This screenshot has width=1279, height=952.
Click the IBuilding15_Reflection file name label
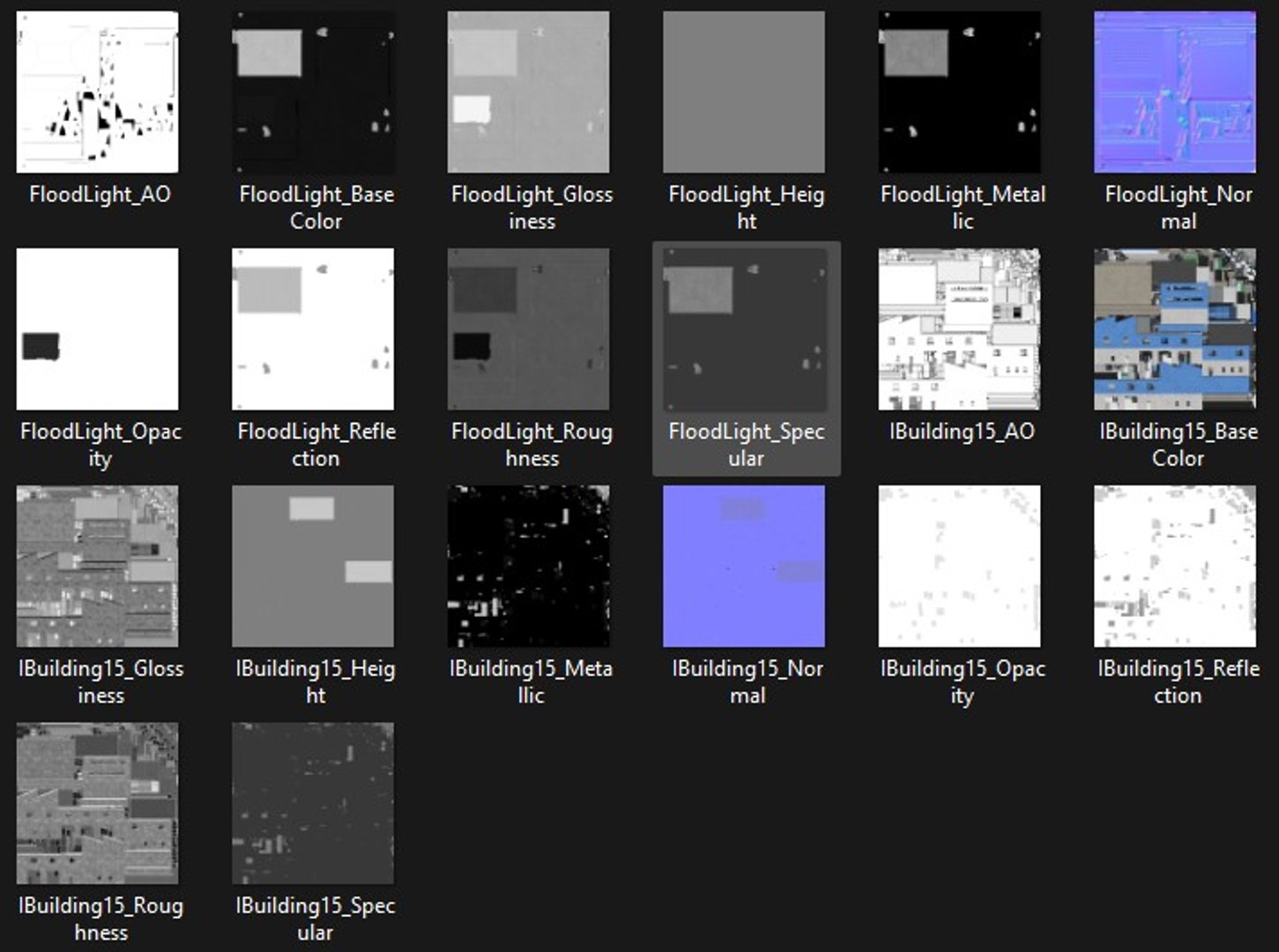coord(1178,681)
